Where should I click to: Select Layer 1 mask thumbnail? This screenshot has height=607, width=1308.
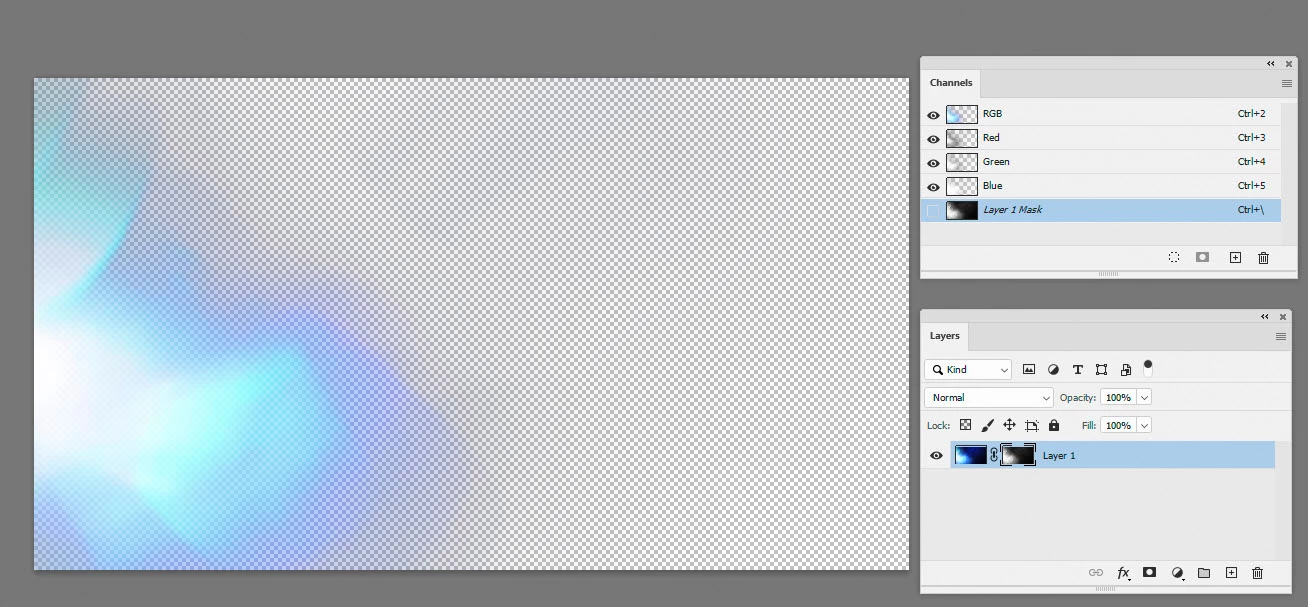pos(1018,456)
